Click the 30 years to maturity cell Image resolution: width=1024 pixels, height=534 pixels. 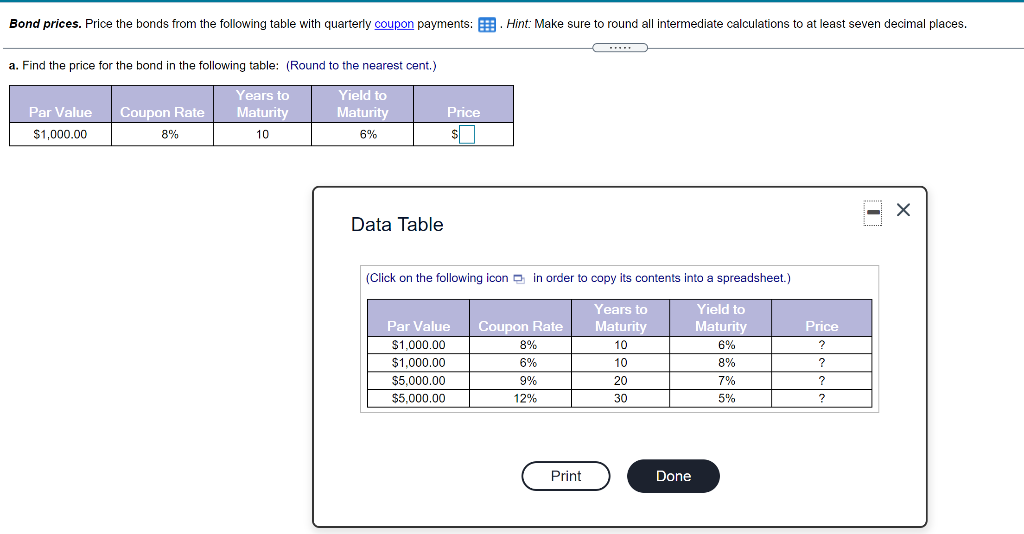tap(620, 398)
